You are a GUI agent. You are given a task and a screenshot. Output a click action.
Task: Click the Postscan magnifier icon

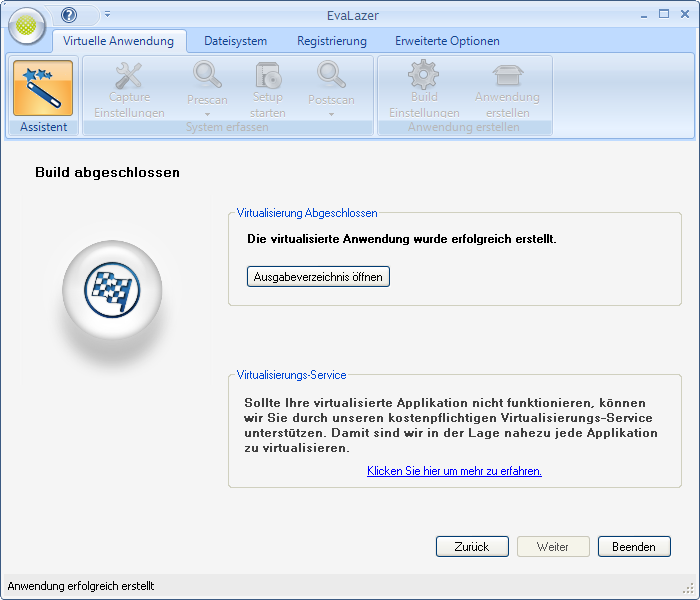point(331,75)
